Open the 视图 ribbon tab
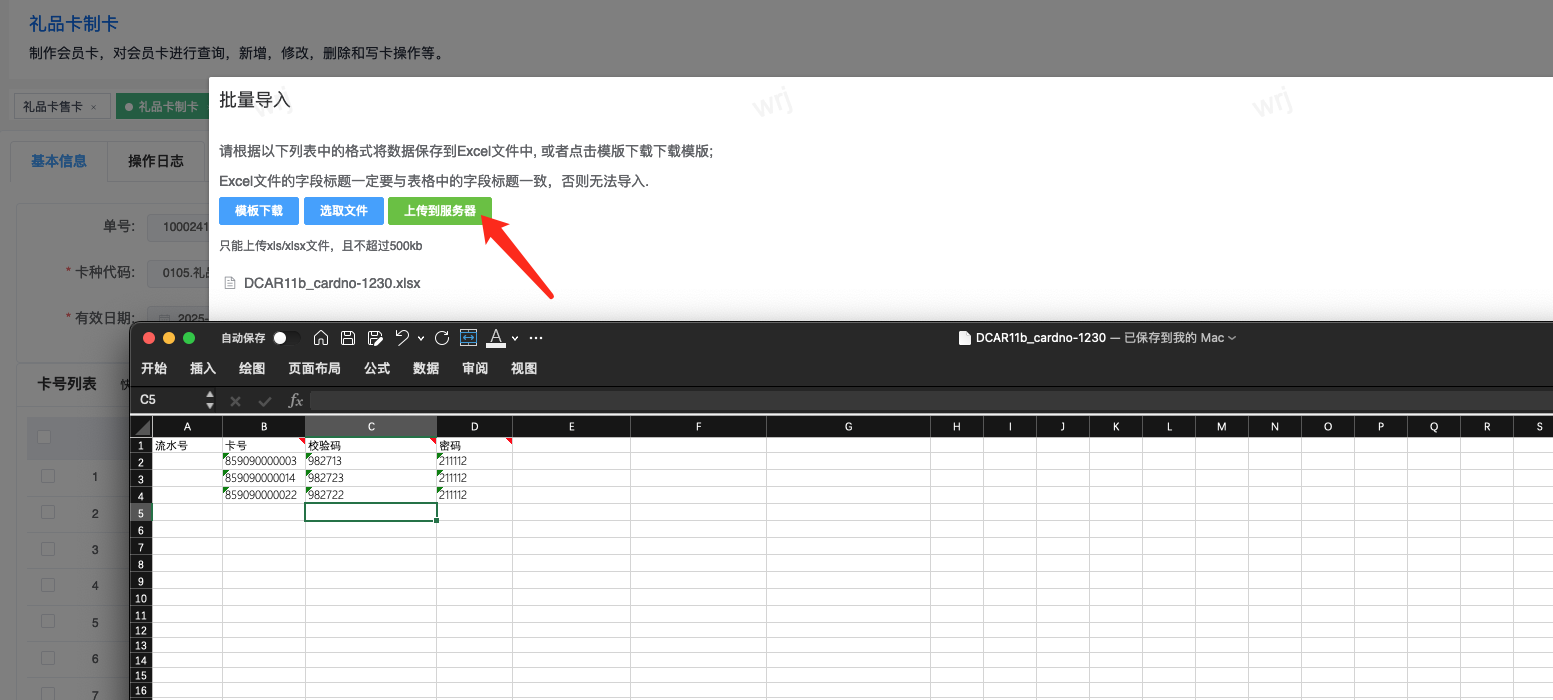 click(524, 368)
